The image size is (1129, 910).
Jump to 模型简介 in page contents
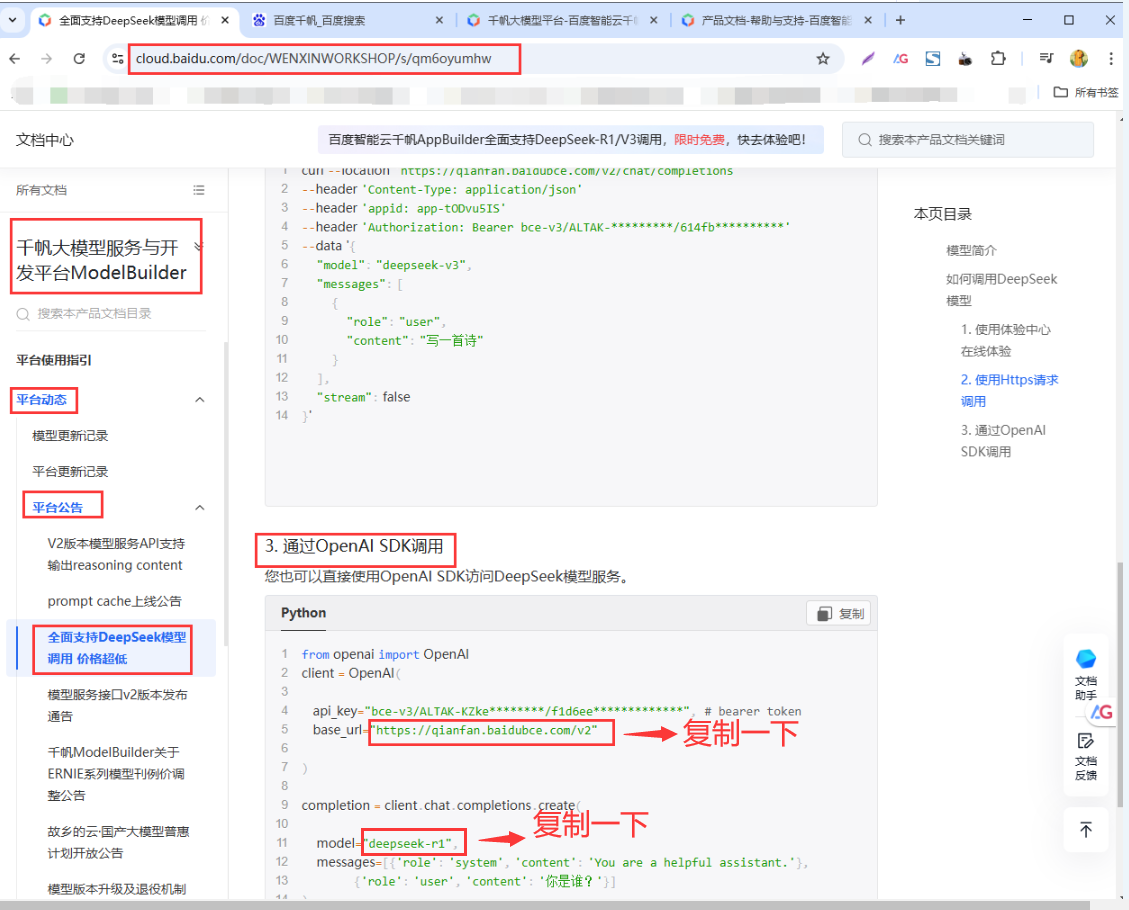[x=971, y=251]
